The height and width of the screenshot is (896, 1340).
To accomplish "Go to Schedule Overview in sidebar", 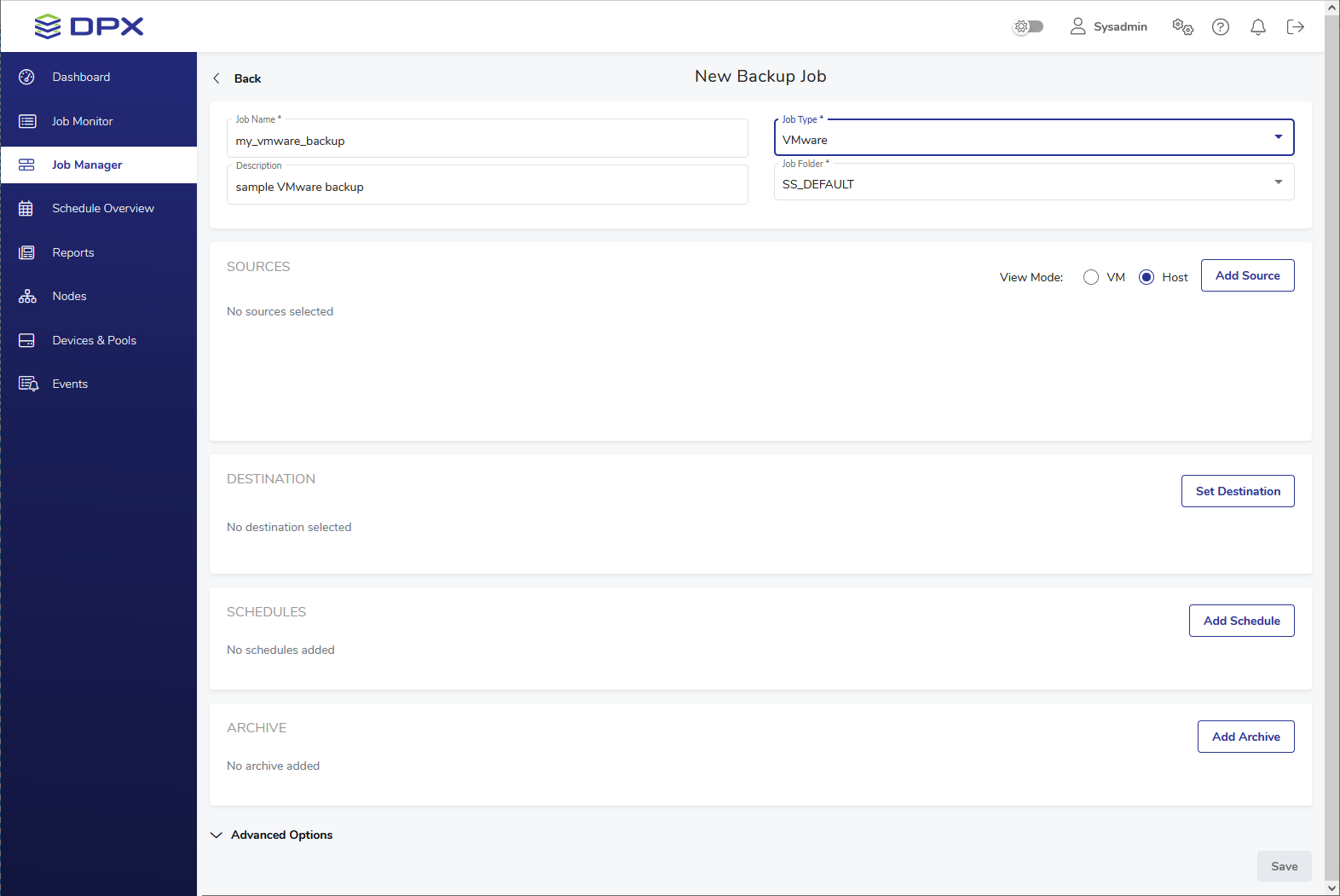I will 102,208.
